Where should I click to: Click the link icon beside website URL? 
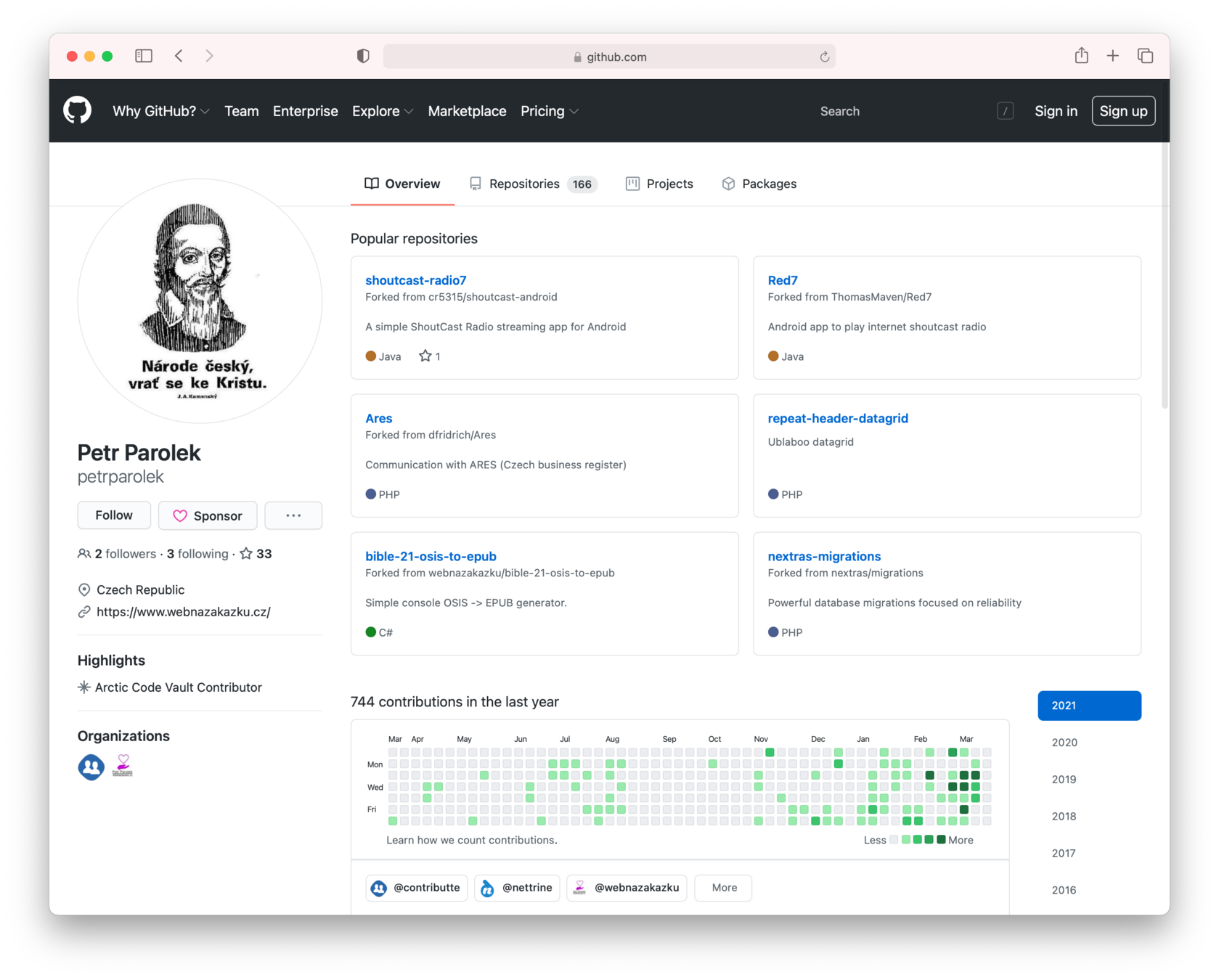pos(84,612)
